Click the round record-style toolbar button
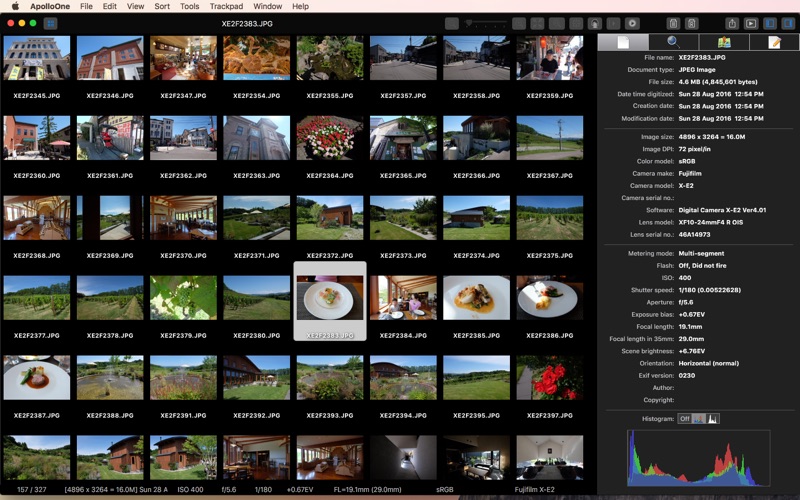The image size is (800, 500). pos(632,22)
